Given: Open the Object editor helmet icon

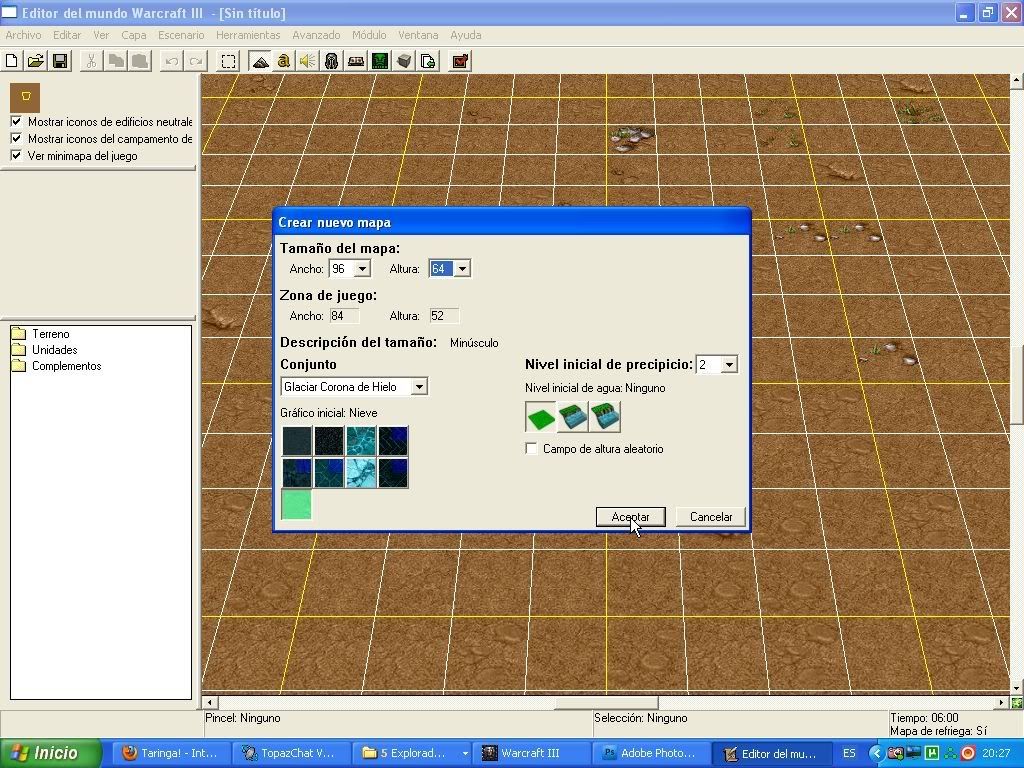Looking at the screenshot, I should click(332, 61).
